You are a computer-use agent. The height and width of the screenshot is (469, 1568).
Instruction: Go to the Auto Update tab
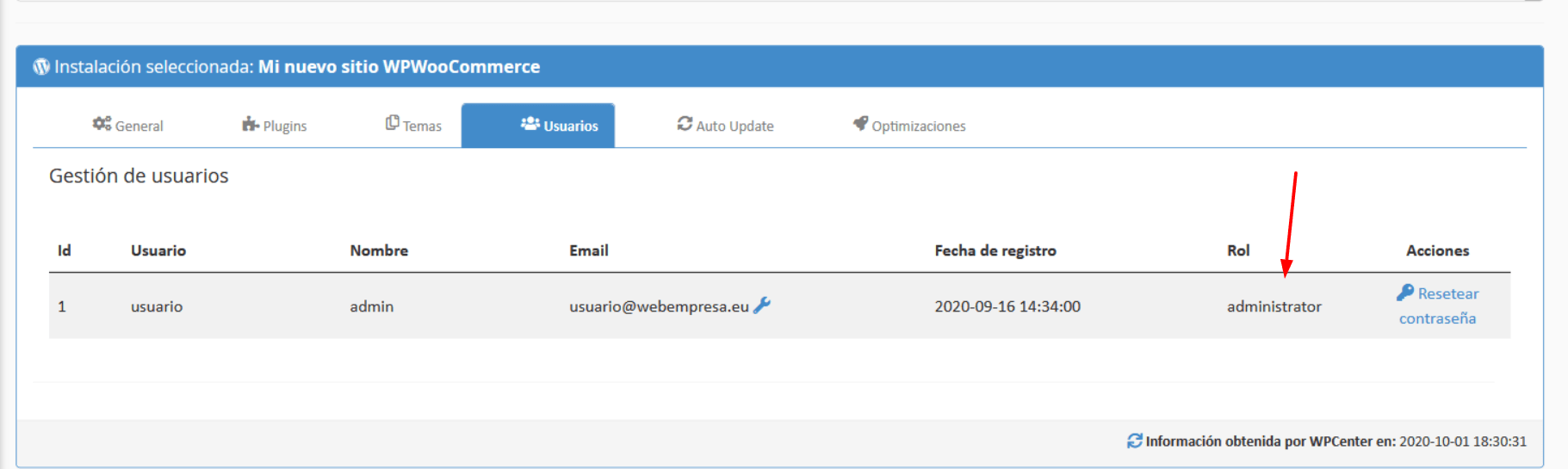(x=725, y=126)
